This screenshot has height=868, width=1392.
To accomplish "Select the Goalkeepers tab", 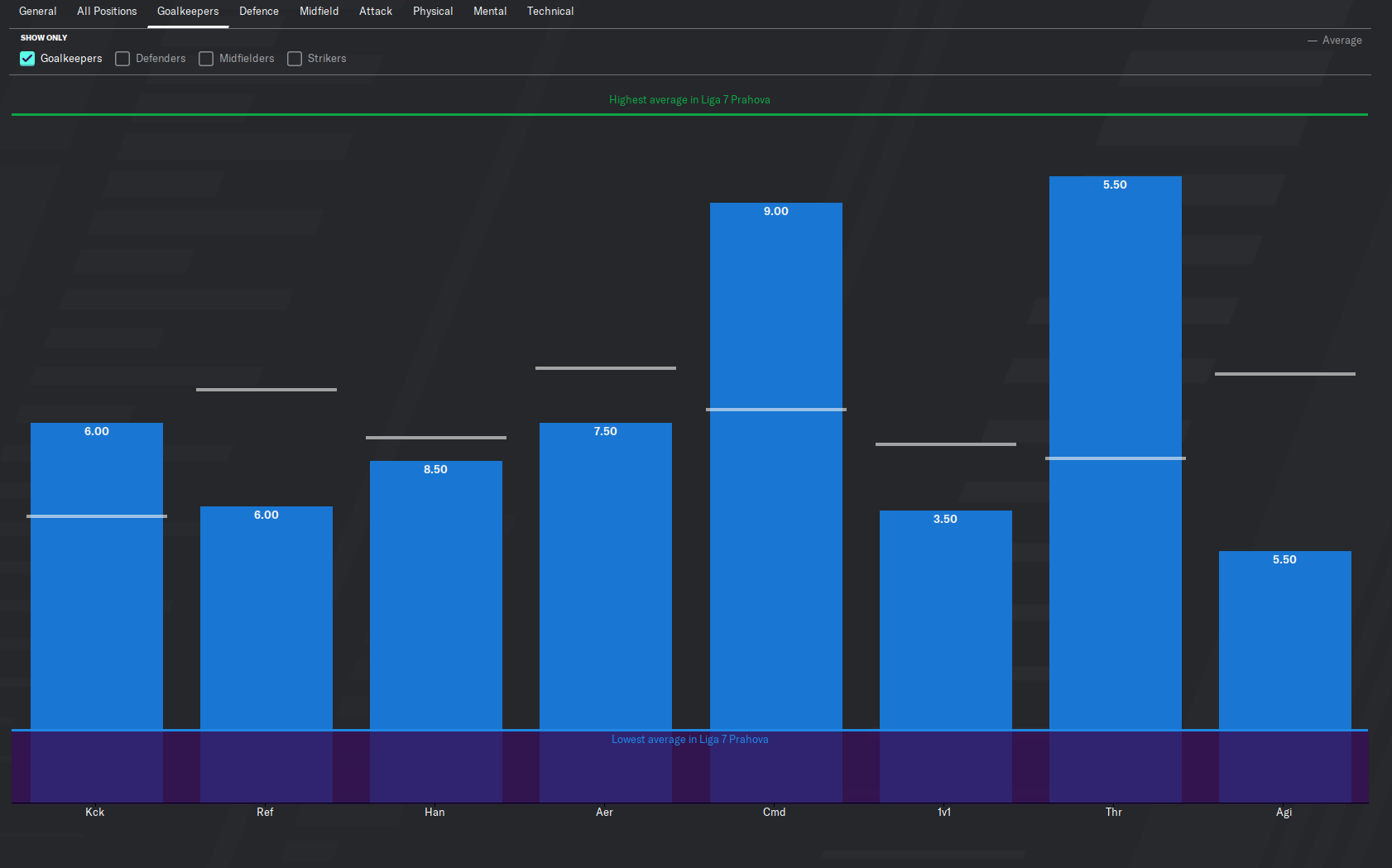I will point(188,12).
